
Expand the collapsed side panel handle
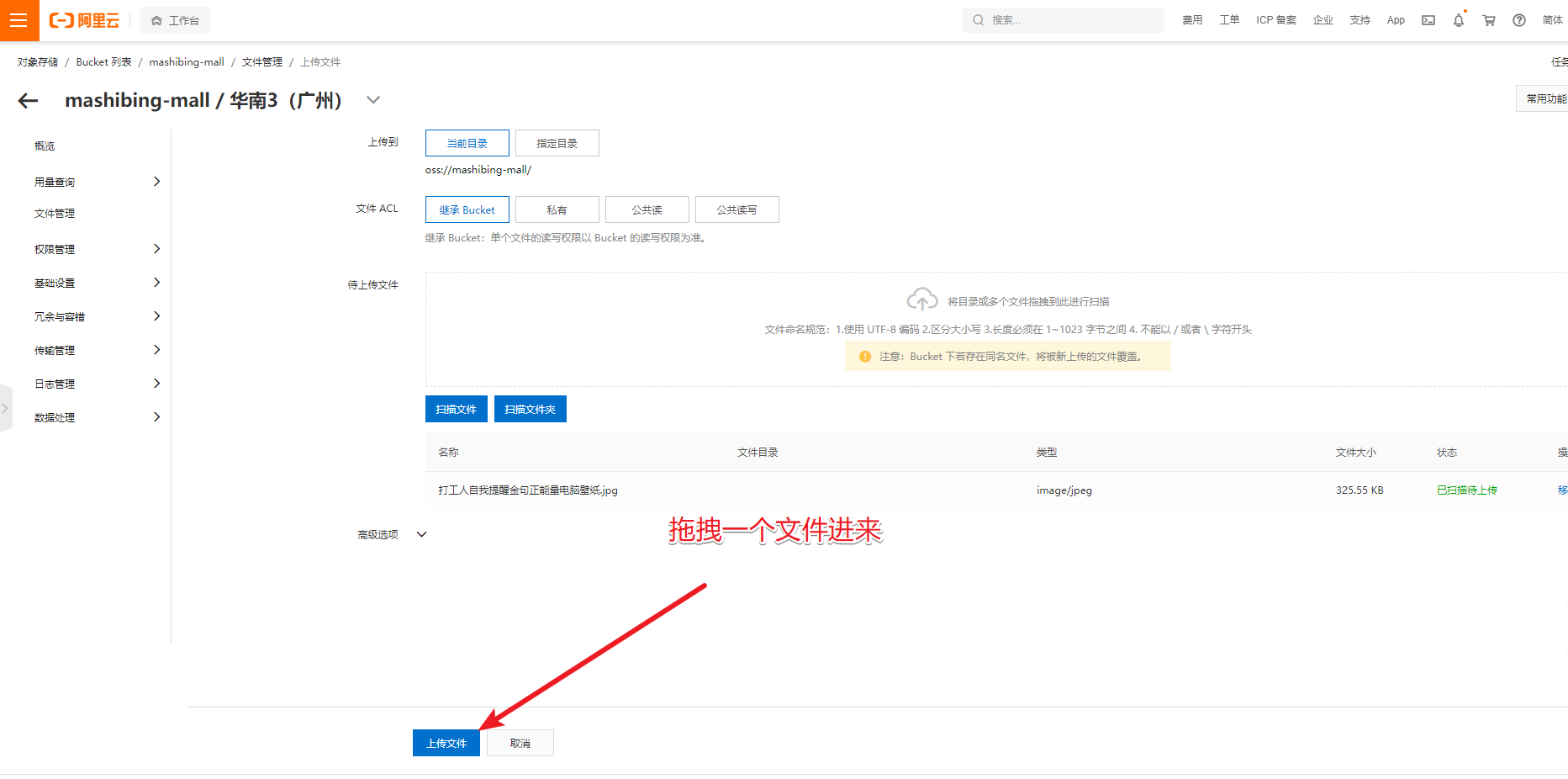6,408
